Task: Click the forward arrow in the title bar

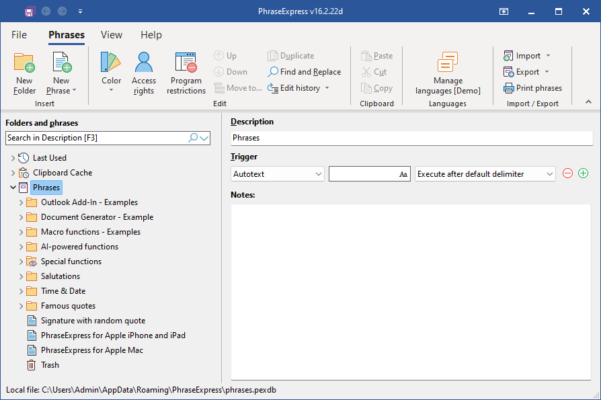Action: click(x=62, y=11)
